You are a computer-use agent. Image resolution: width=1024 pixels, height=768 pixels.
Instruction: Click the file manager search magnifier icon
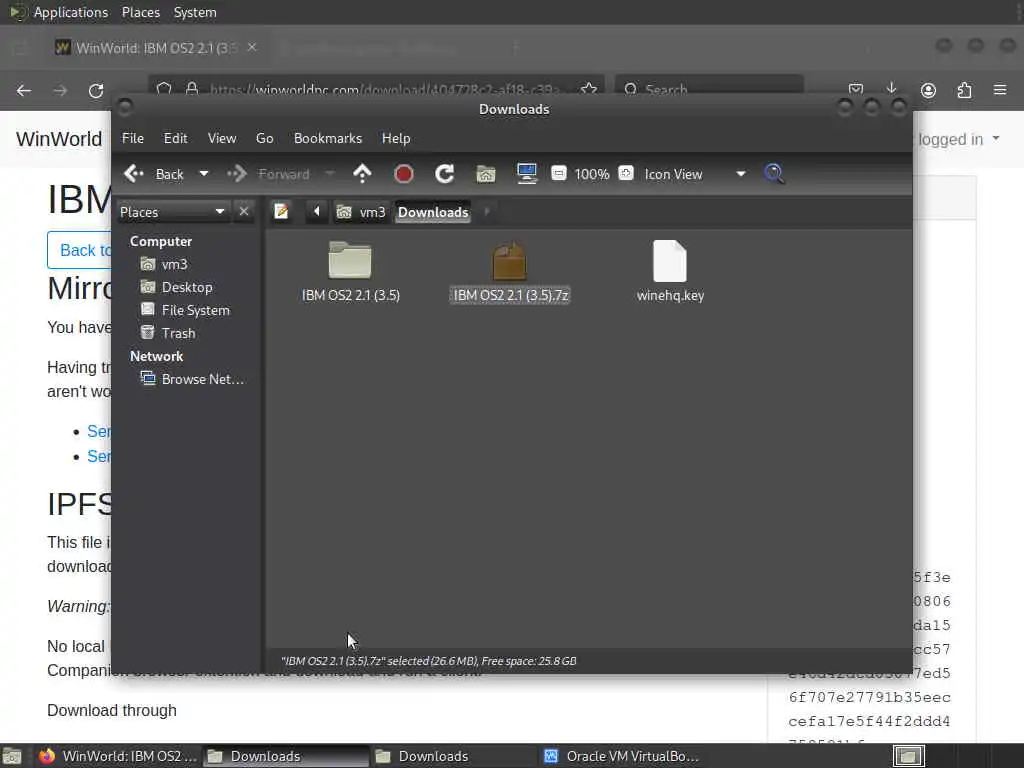(774, 174)
